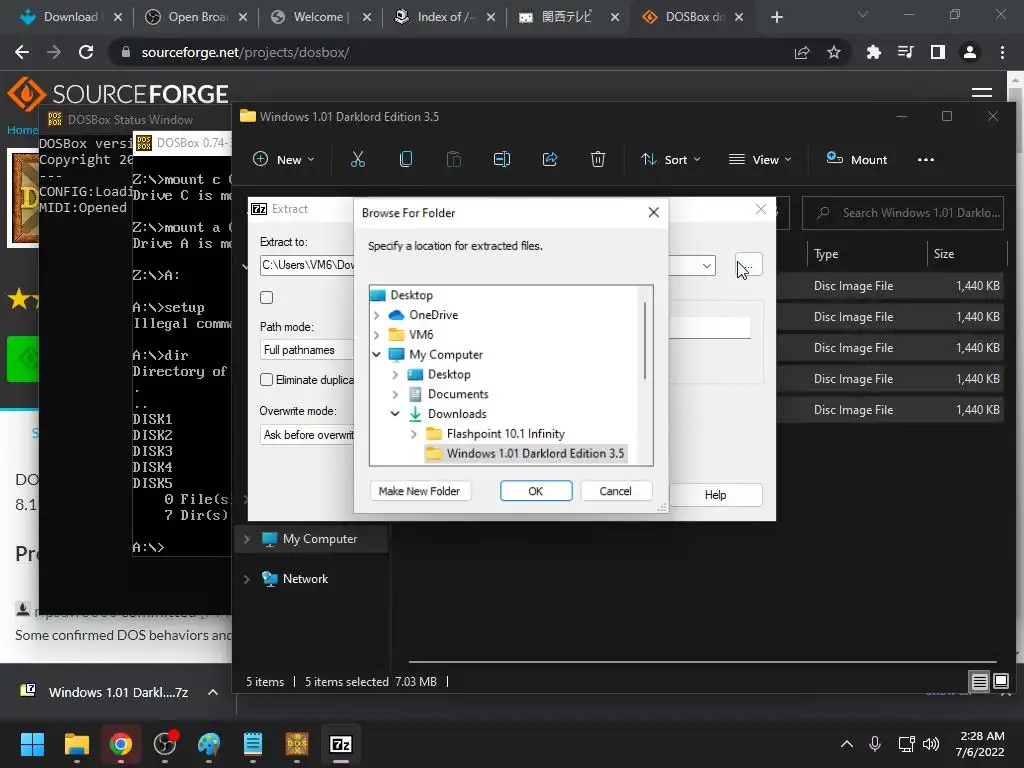Open File Explorer from taskbar

pyautogui.click(x=76, y=744)
